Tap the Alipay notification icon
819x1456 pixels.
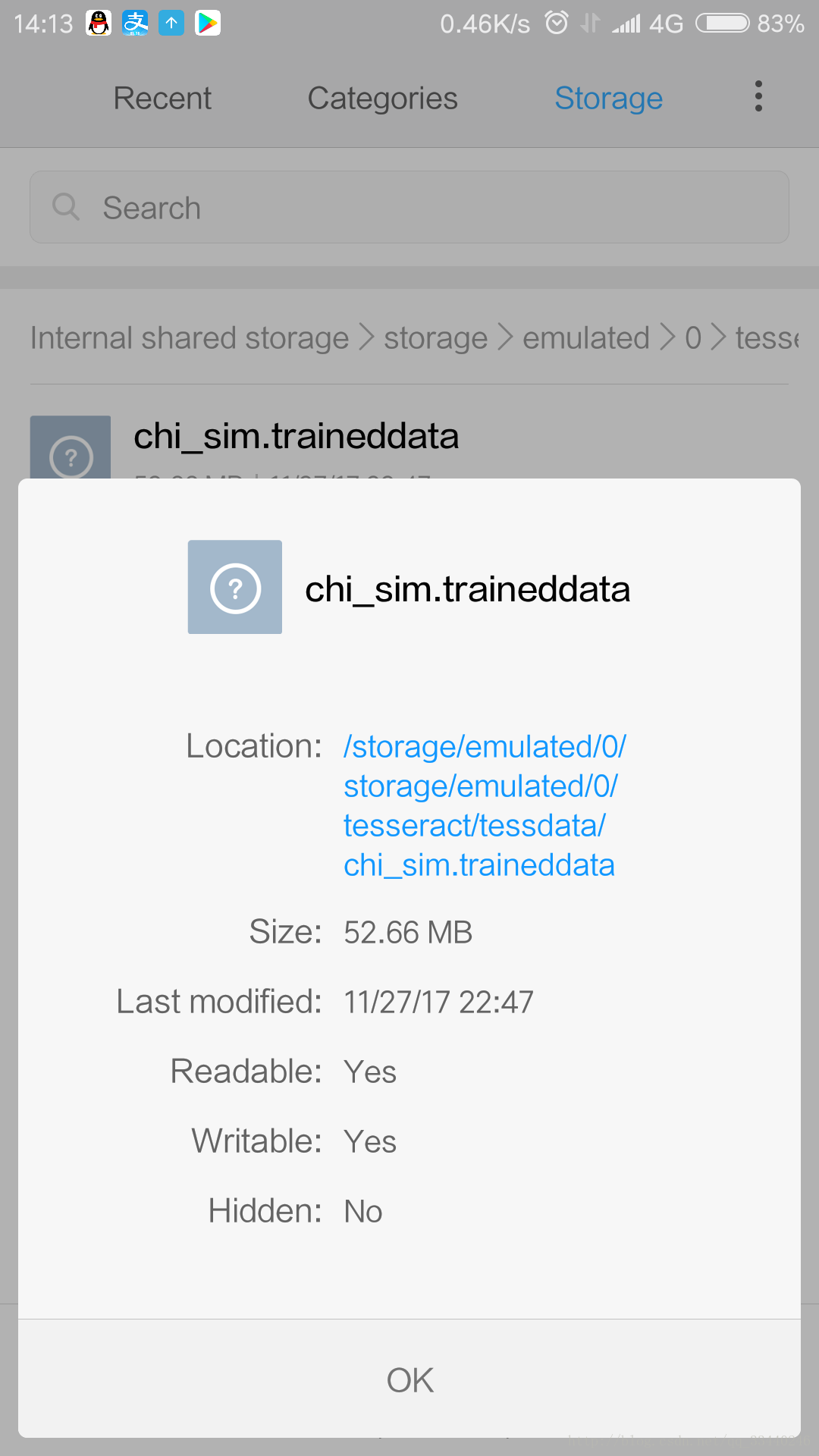136,23
